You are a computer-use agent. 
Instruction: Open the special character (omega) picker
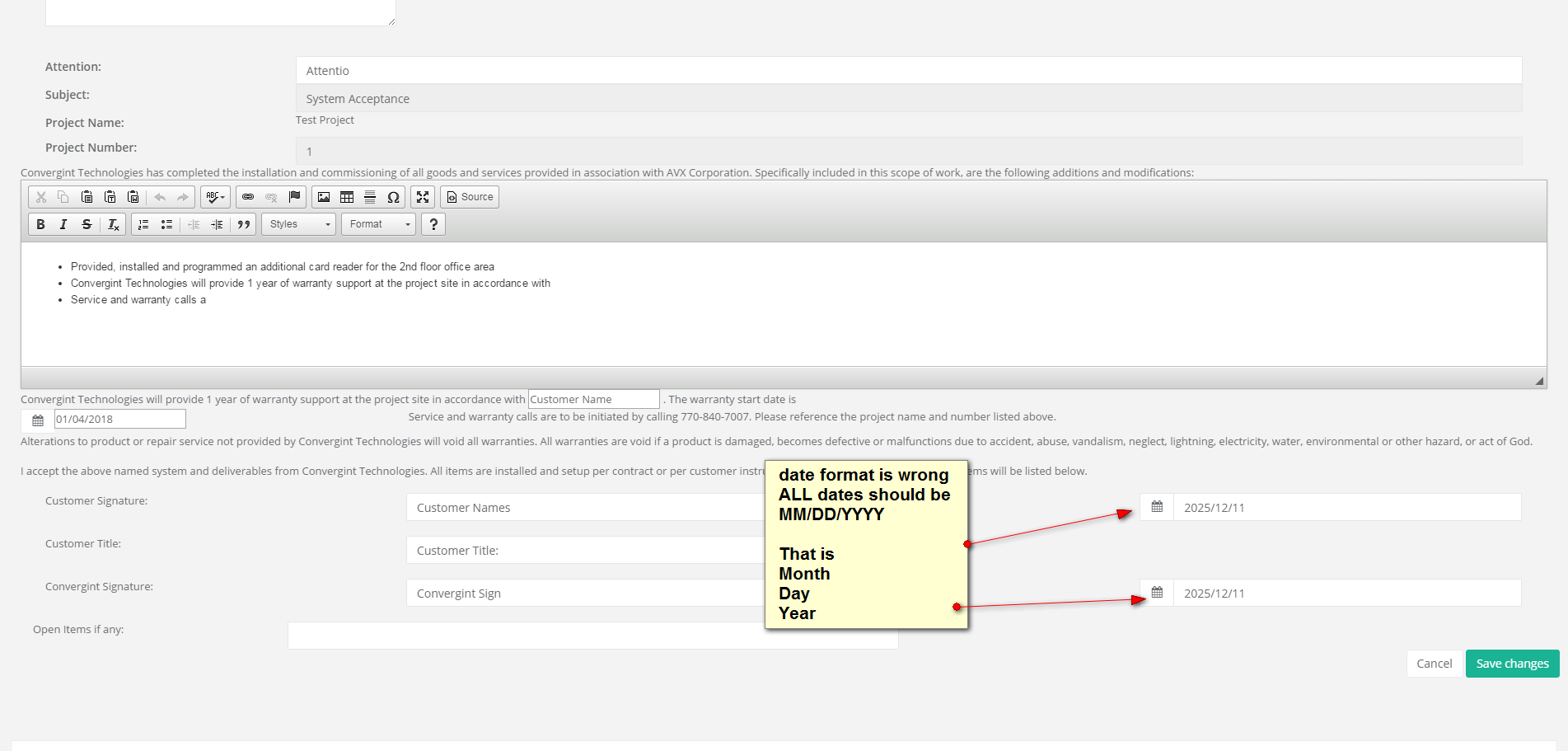point(393,197)
